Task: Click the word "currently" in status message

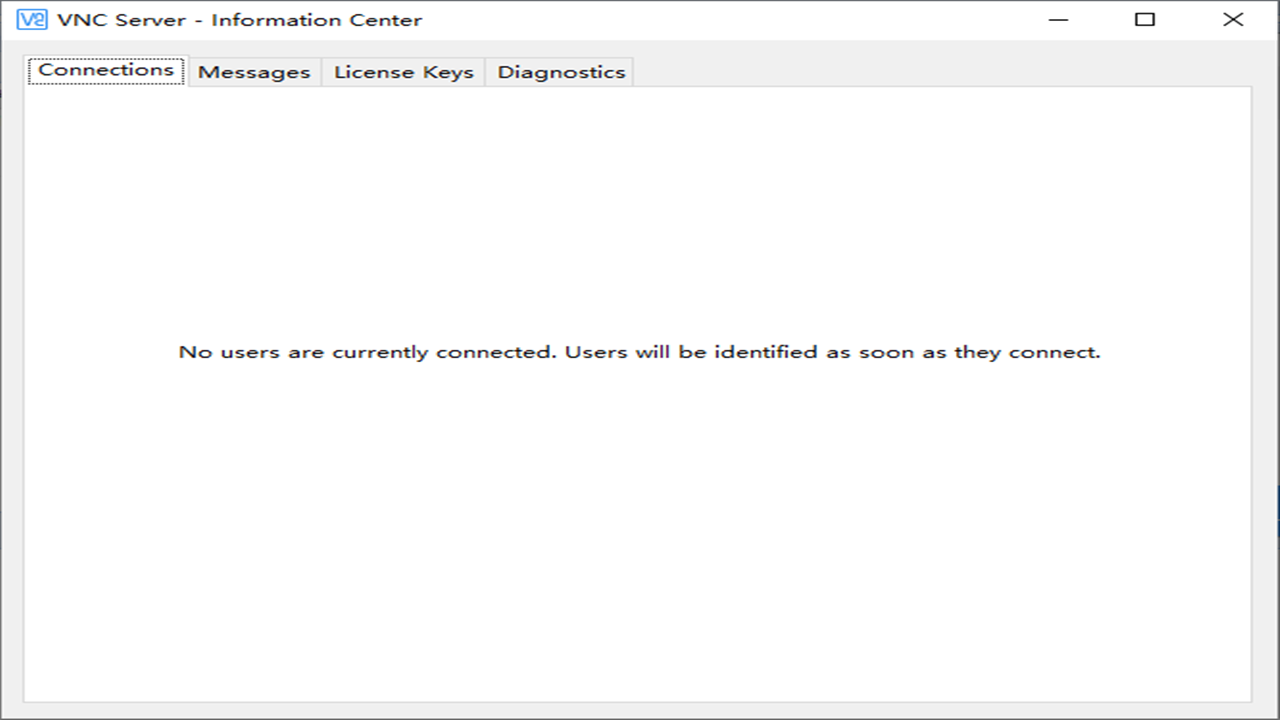Action: tap(381, 352)
